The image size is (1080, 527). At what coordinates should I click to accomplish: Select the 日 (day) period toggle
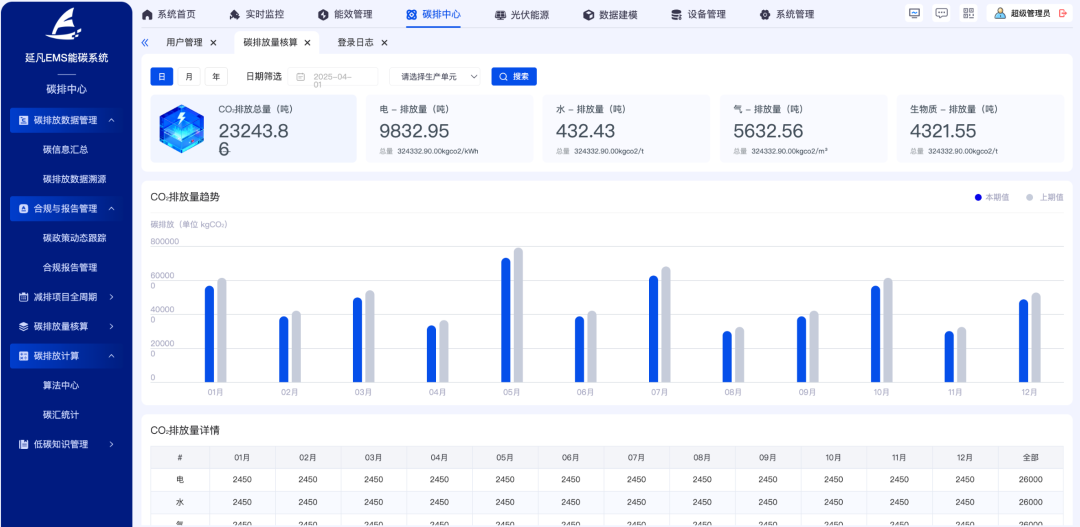coord(162,77)
